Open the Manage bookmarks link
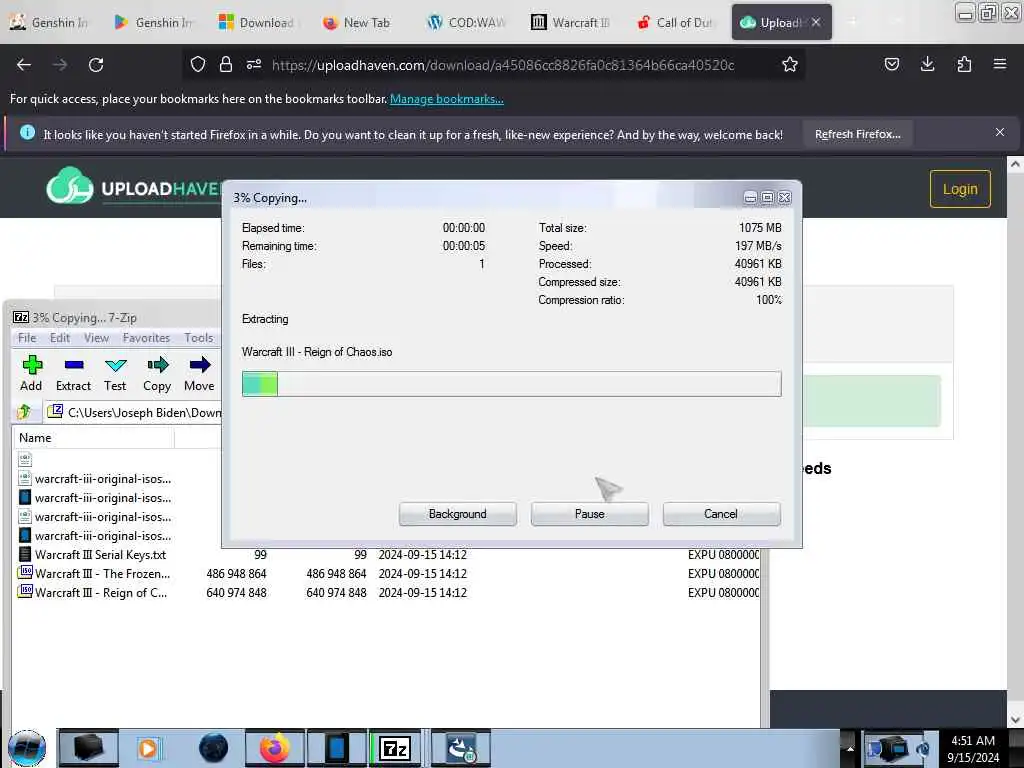The height and width of the screenshot is (768, 1024). (x=447, y=99)
